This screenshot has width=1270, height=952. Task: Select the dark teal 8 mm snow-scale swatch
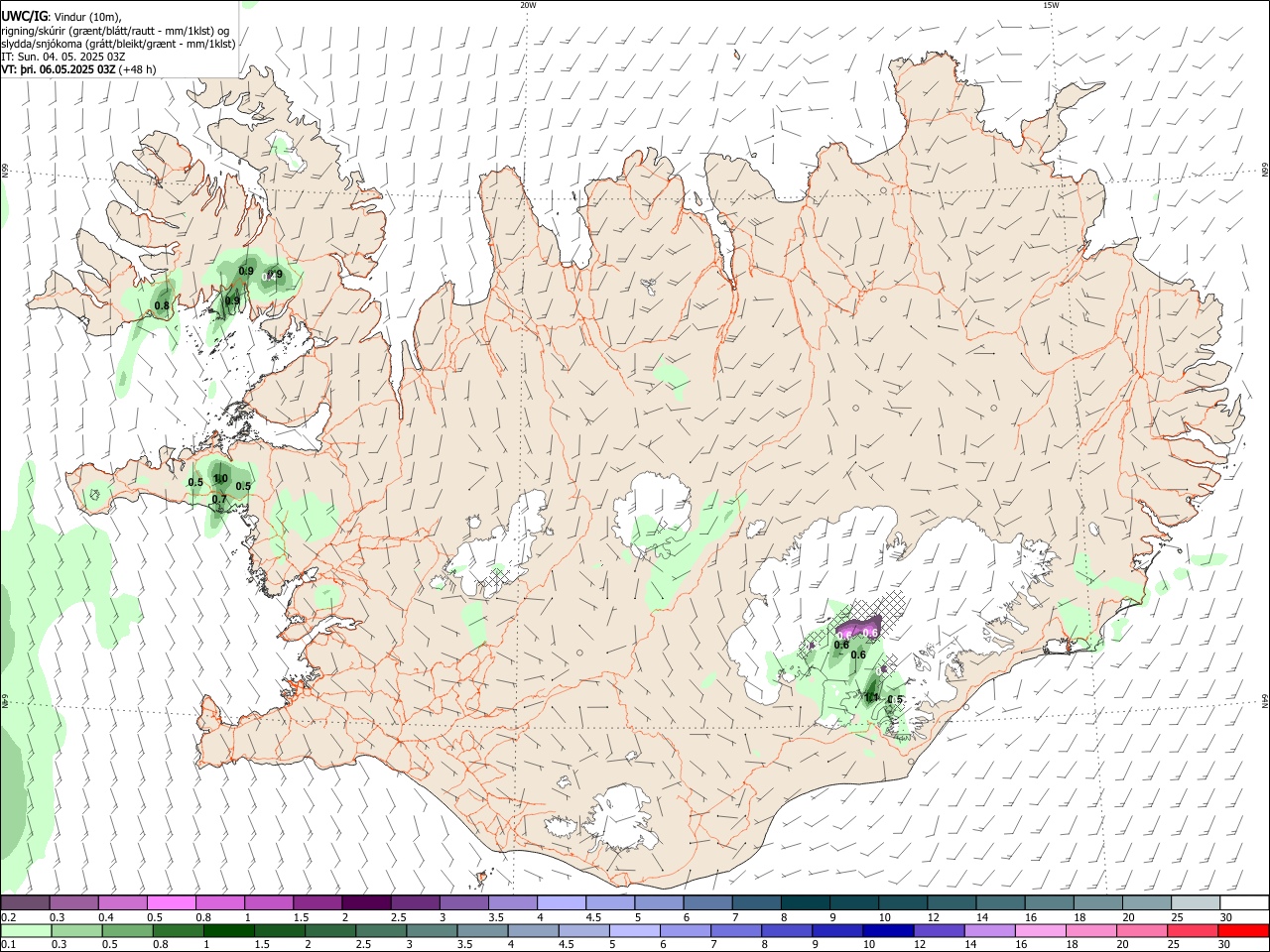pyautogui.click(x=806, y=902)
